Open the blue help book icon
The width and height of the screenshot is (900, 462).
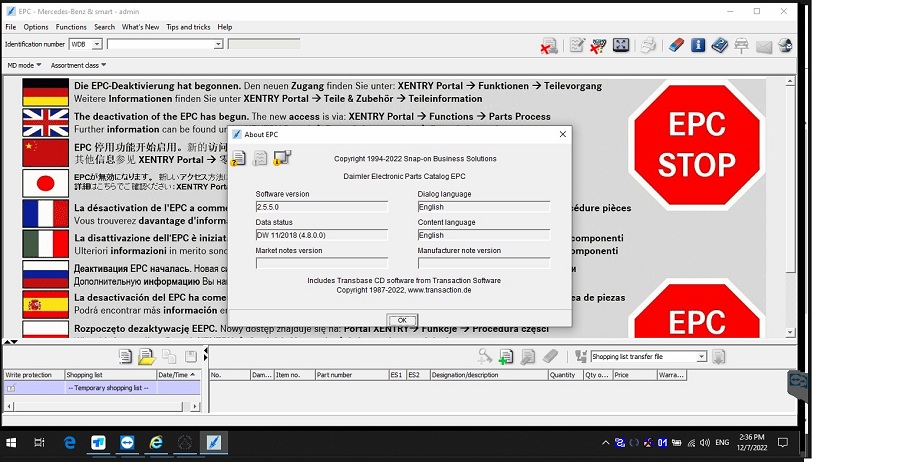point(719,45)
